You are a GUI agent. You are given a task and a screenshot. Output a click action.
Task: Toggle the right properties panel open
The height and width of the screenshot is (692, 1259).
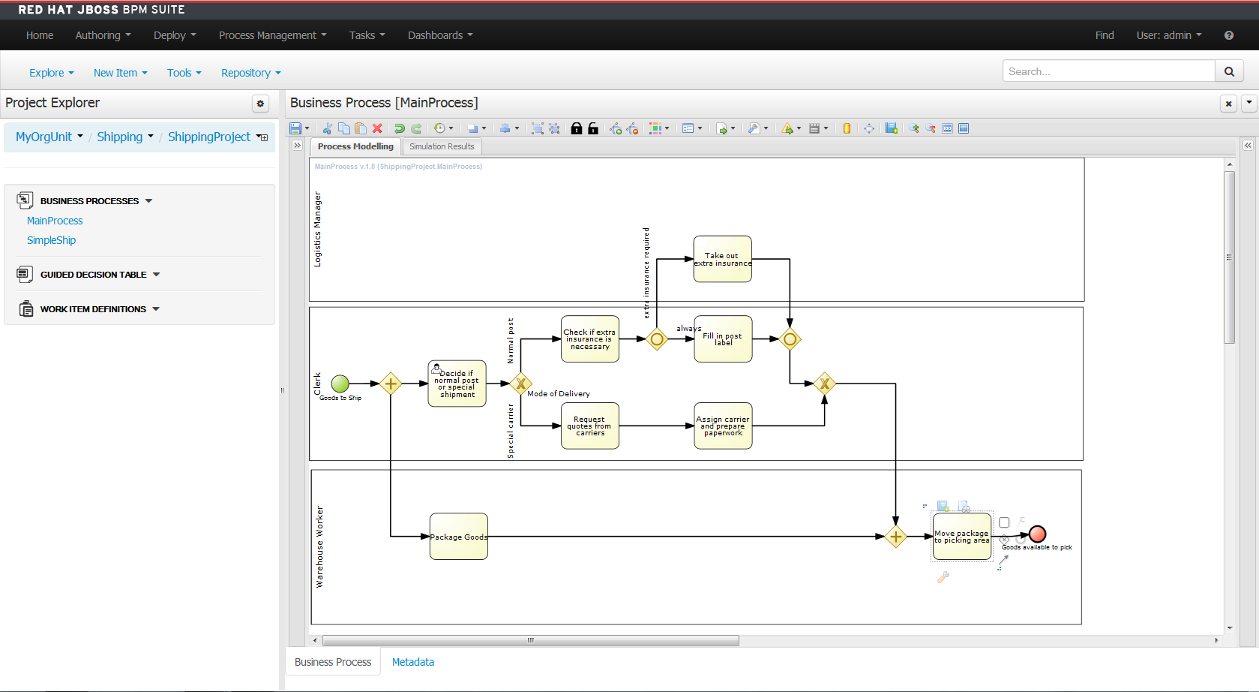1247,146
